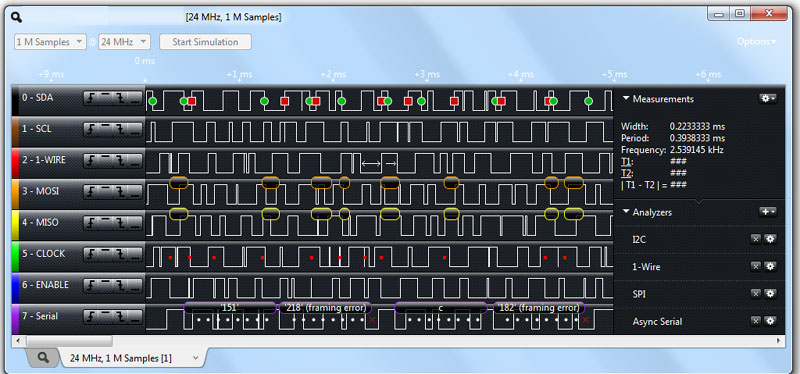Screen dimensions: 800x374
Task: Open the 24 MHz sample rate dropdown
Action: [124, 42]
